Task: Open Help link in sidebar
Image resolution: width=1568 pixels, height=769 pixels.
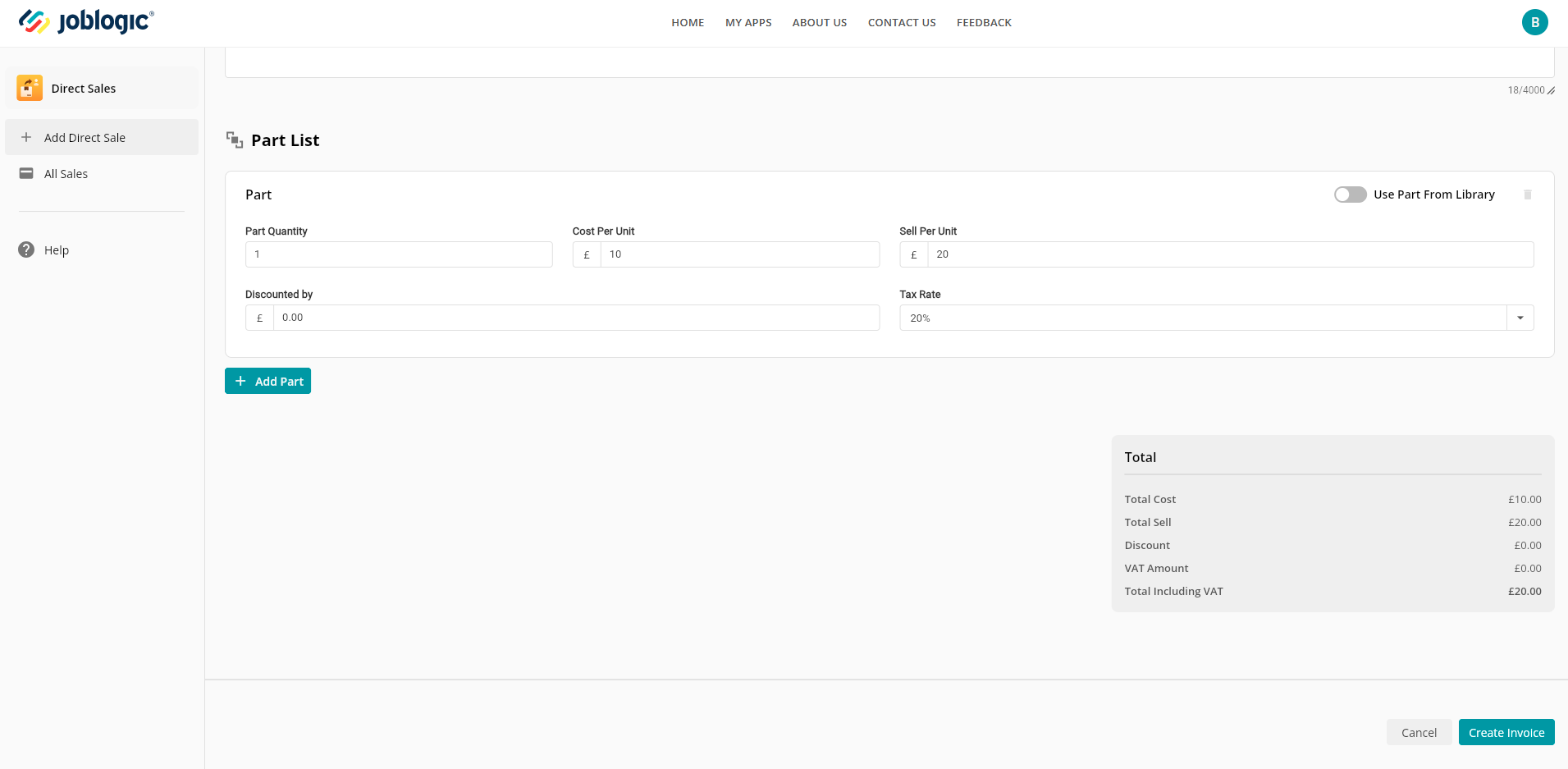Action: tap(57, 250)
